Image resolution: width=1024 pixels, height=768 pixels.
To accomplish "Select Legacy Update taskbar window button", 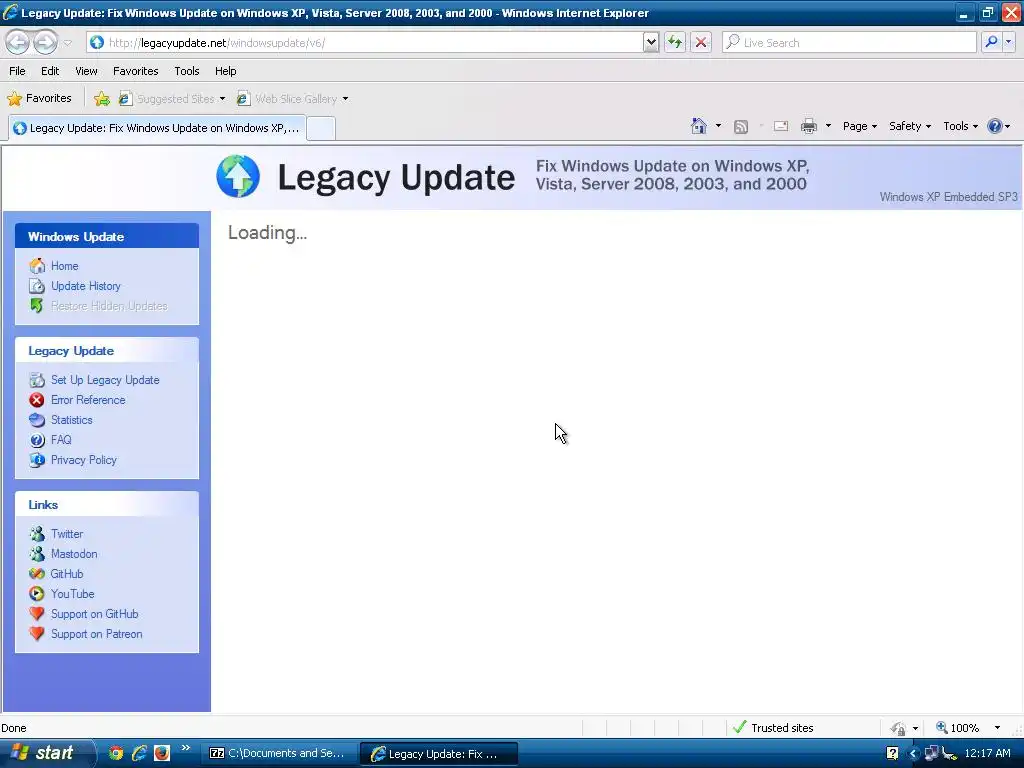I will [439, 754].
